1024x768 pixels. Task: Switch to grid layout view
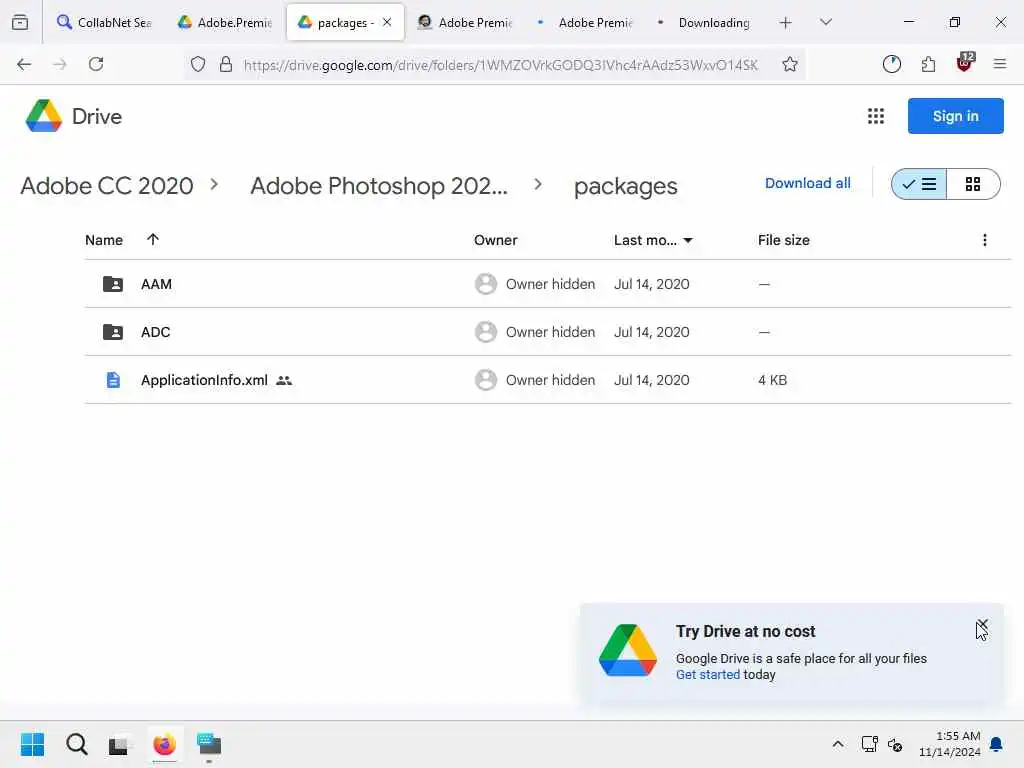(x=973, y=184)
